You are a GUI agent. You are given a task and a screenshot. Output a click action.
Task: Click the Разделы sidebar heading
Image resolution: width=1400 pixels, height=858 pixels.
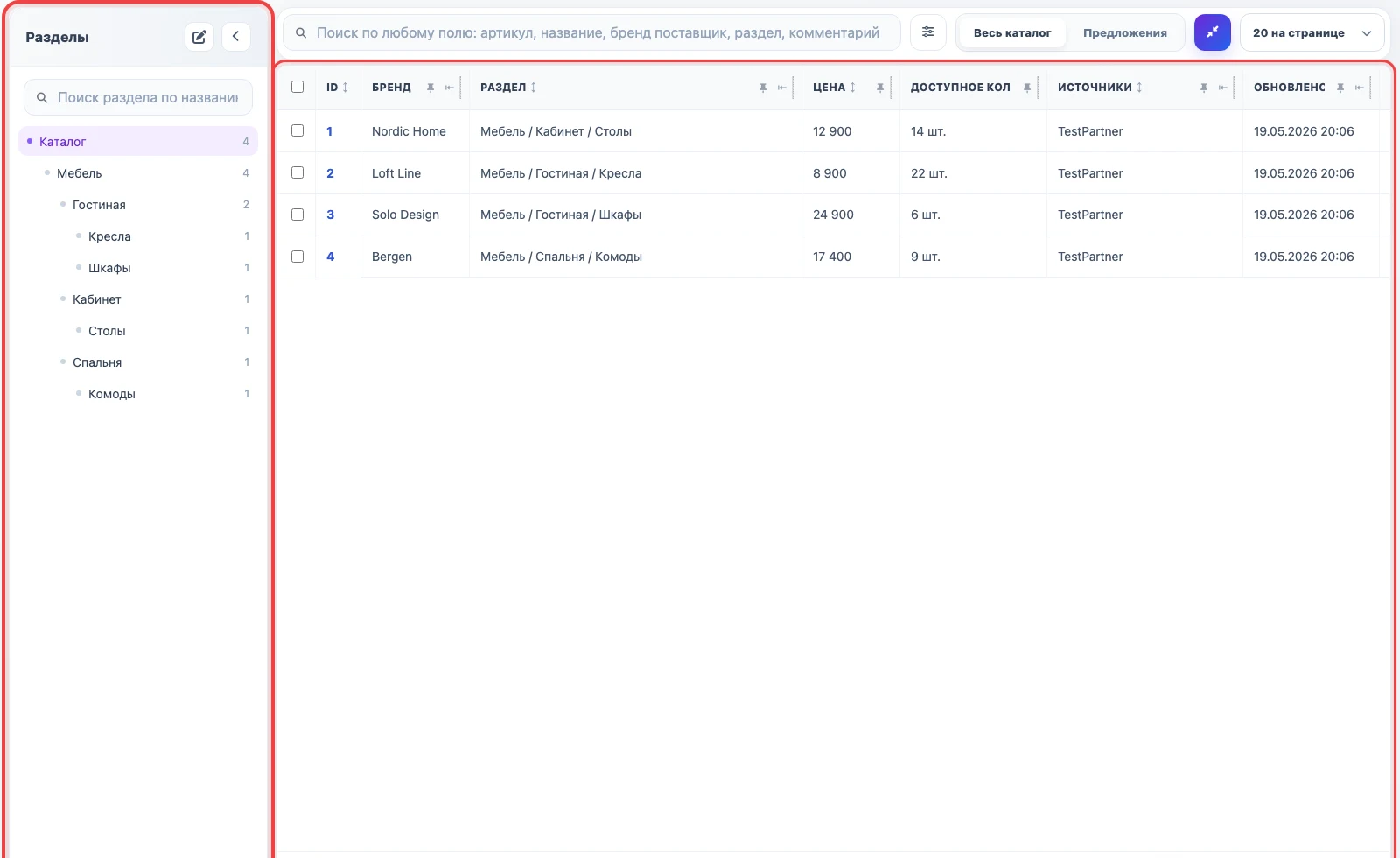57,37
